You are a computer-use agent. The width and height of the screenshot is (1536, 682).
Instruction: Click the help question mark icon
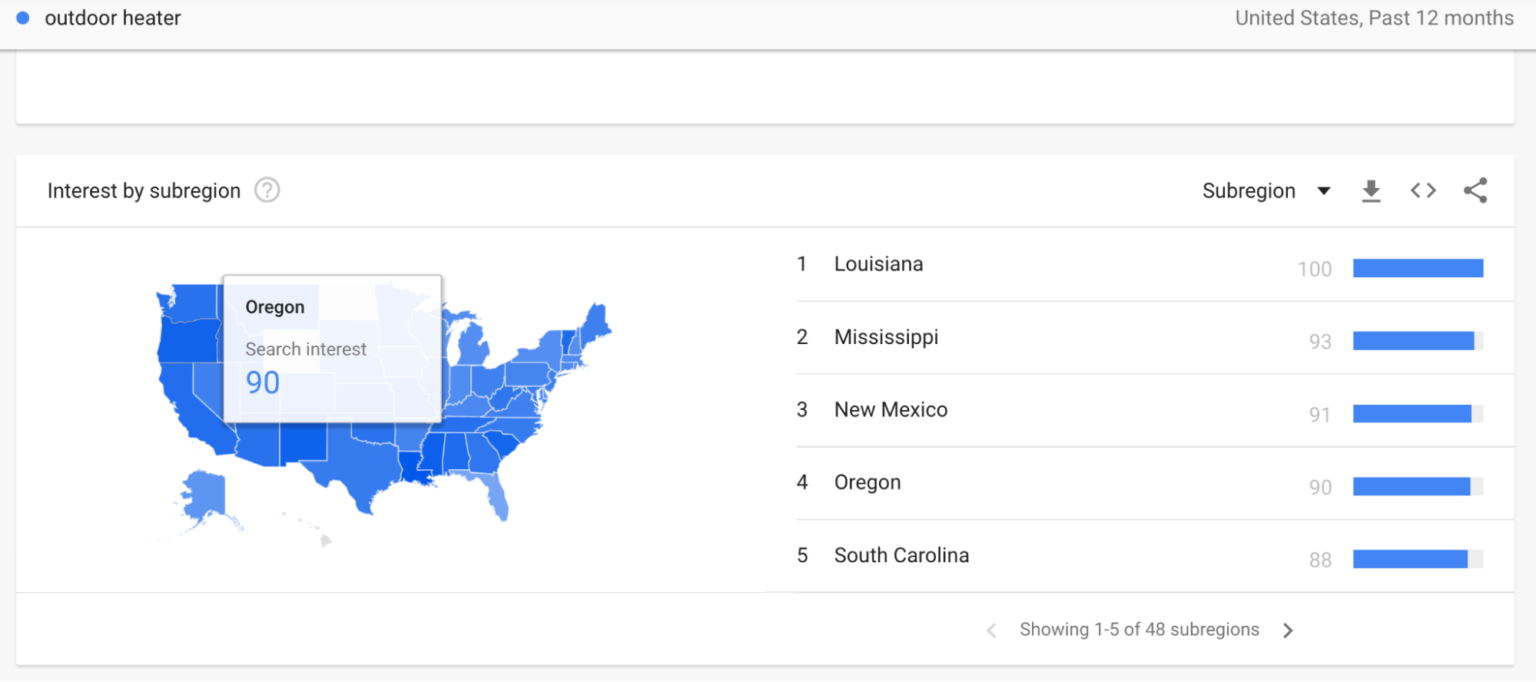[267, 190]
